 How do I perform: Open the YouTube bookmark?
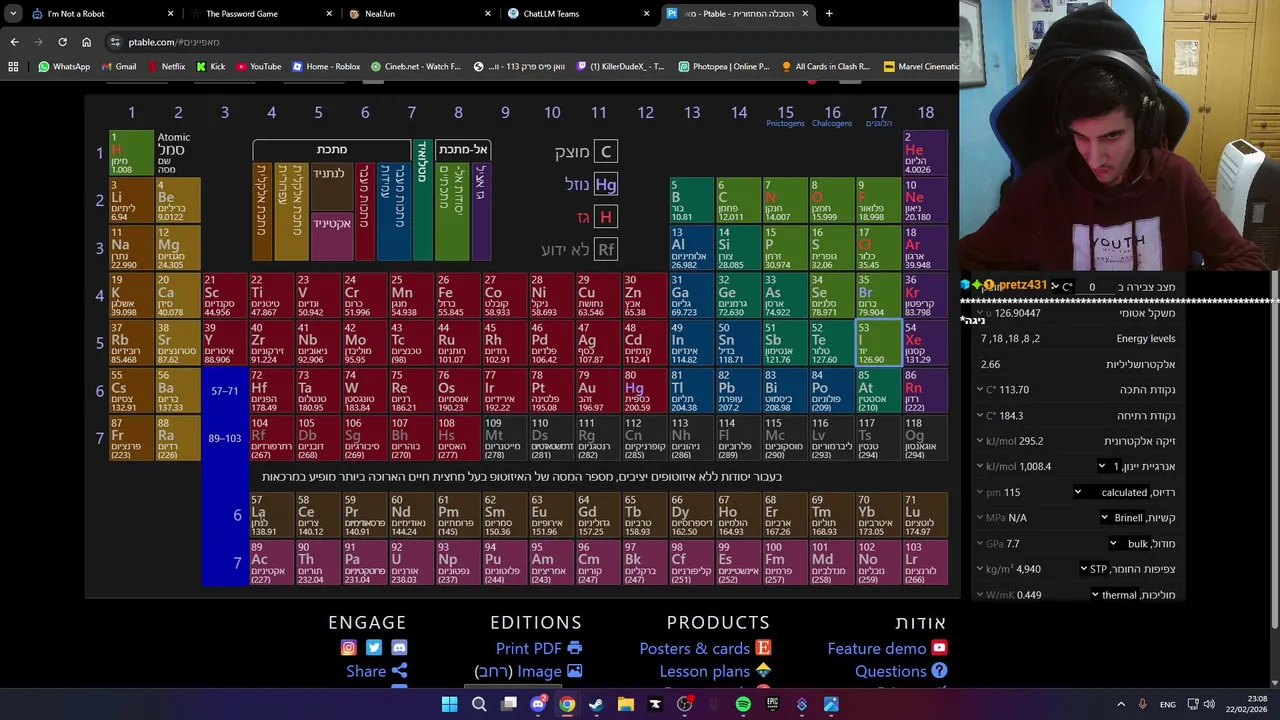tap(259, 67)
